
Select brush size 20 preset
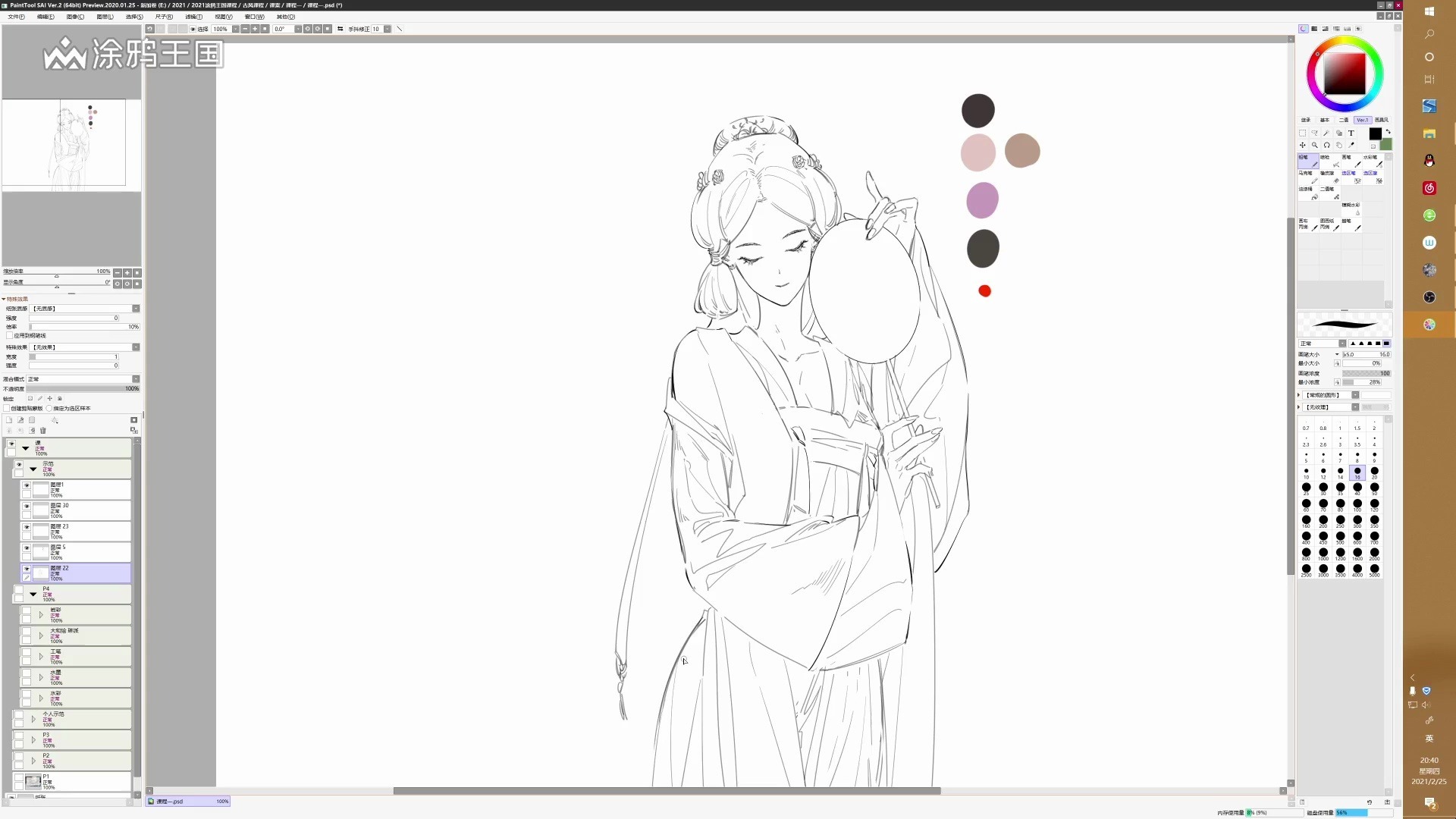[1374, 472]
